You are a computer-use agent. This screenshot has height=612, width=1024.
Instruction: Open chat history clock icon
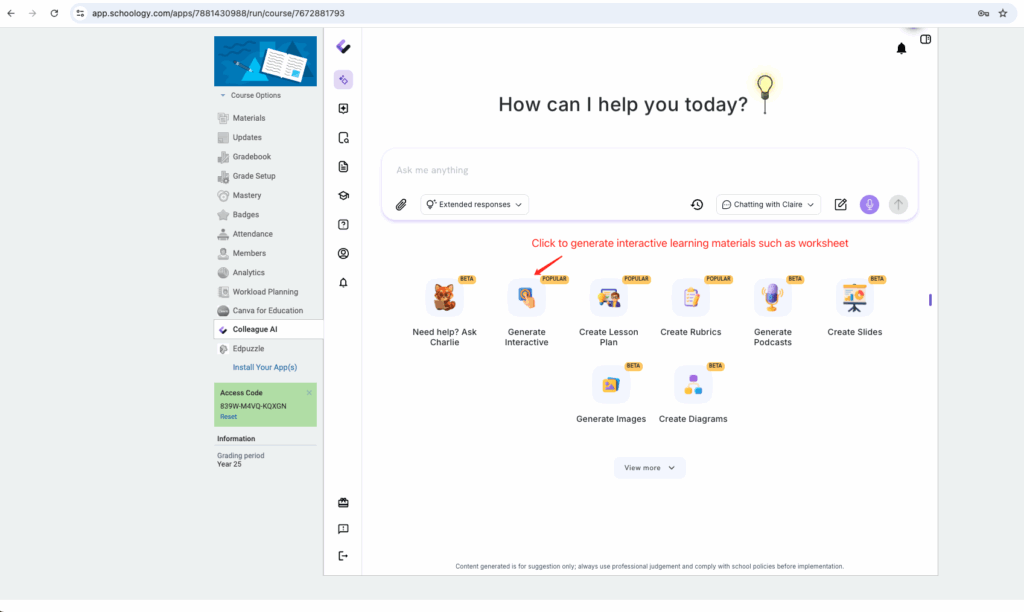[x=697, y=205]
